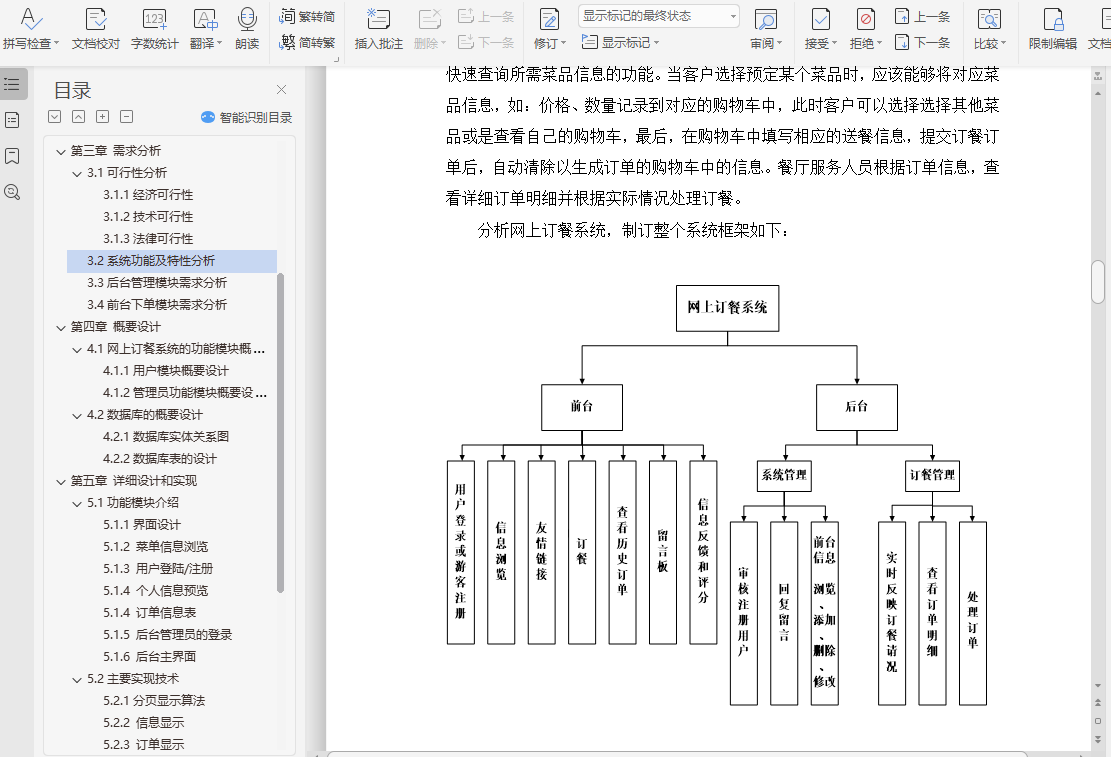Jump to 5.1.5 后台管理员的登录

168,634
